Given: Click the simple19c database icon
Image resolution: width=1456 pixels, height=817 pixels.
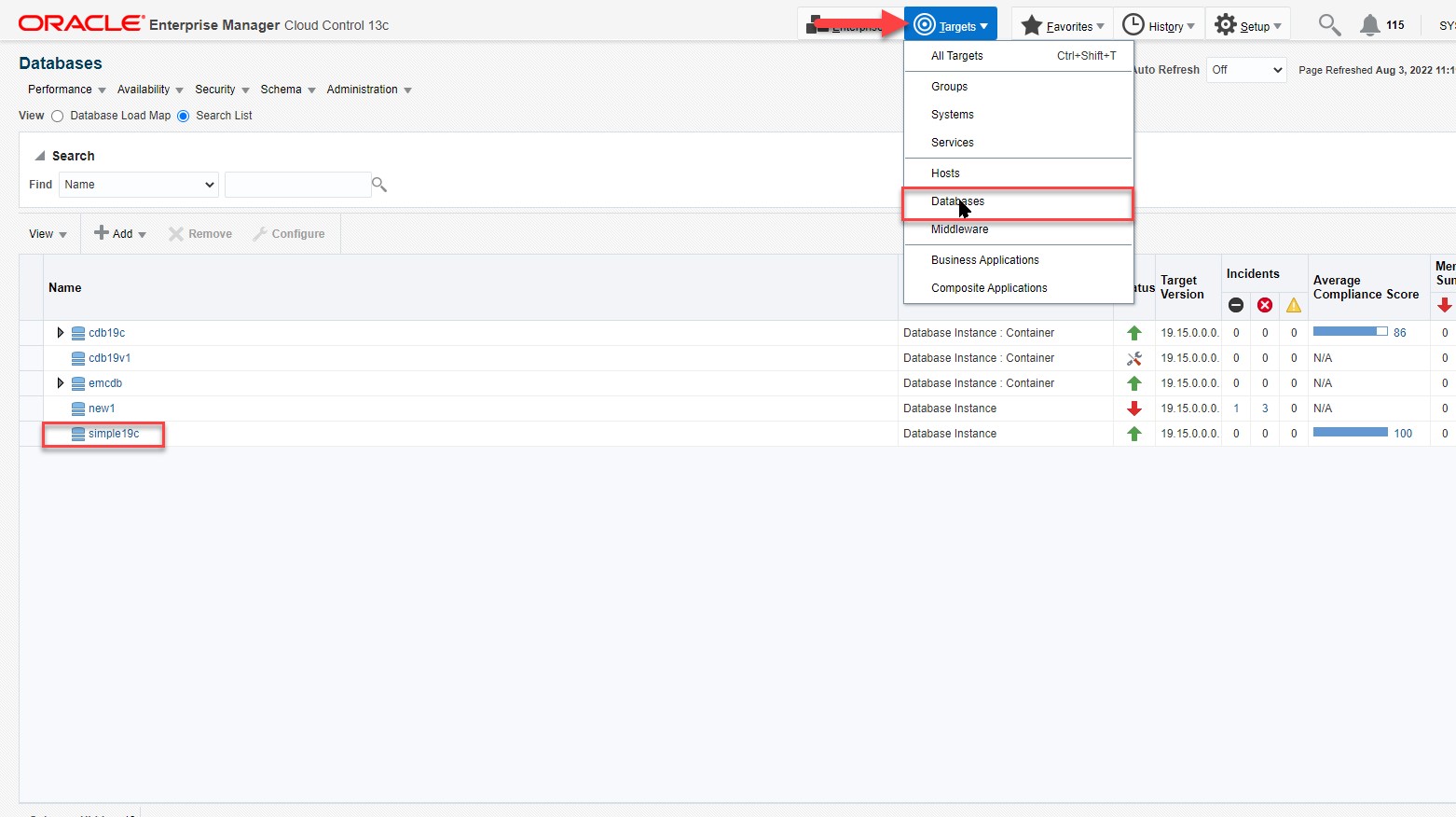Looking at the screenshot, I should pyautogui.click(x=78, y=434).
